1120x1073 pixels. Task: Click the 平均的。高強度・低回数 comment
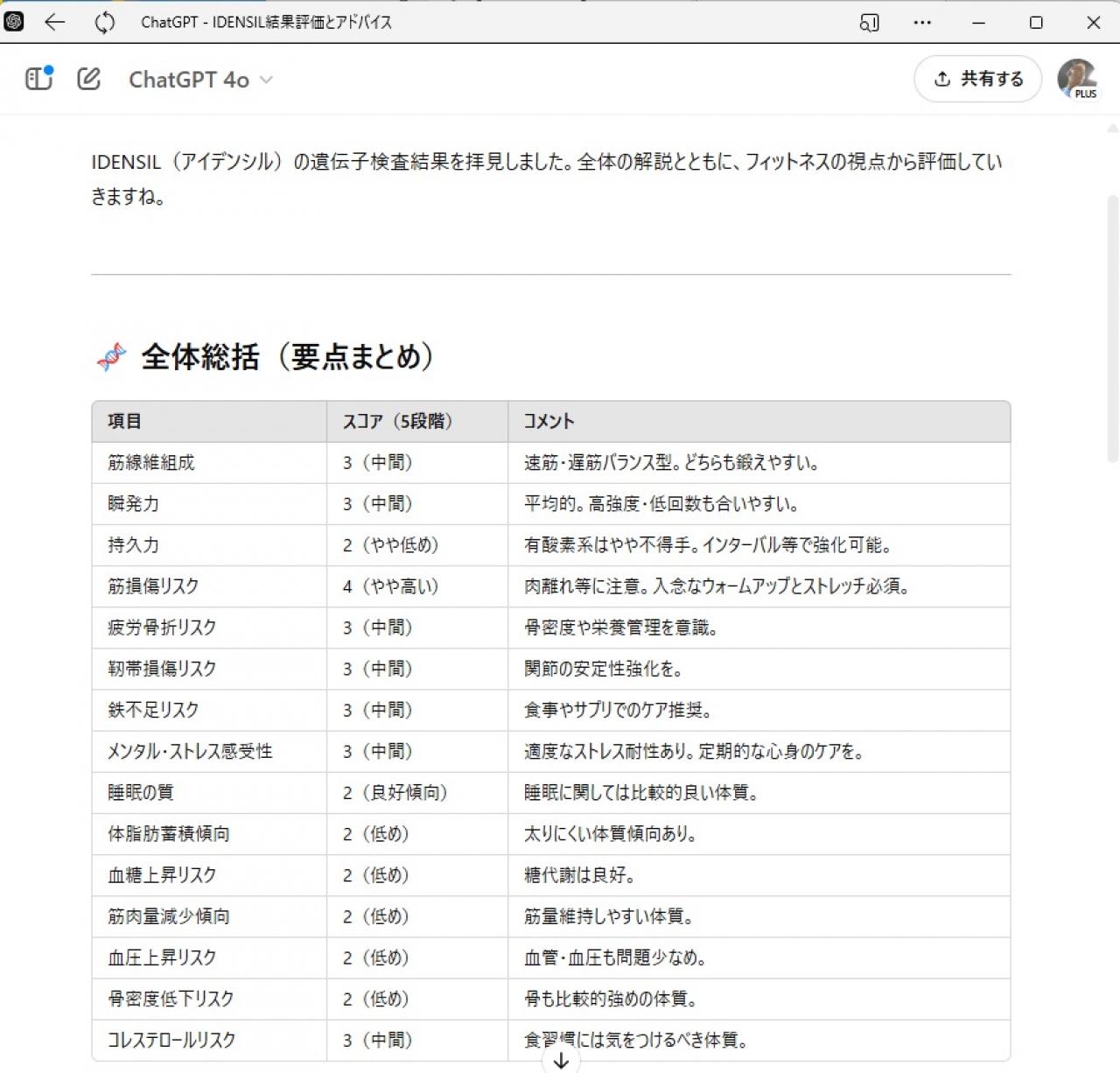[661, 503]
